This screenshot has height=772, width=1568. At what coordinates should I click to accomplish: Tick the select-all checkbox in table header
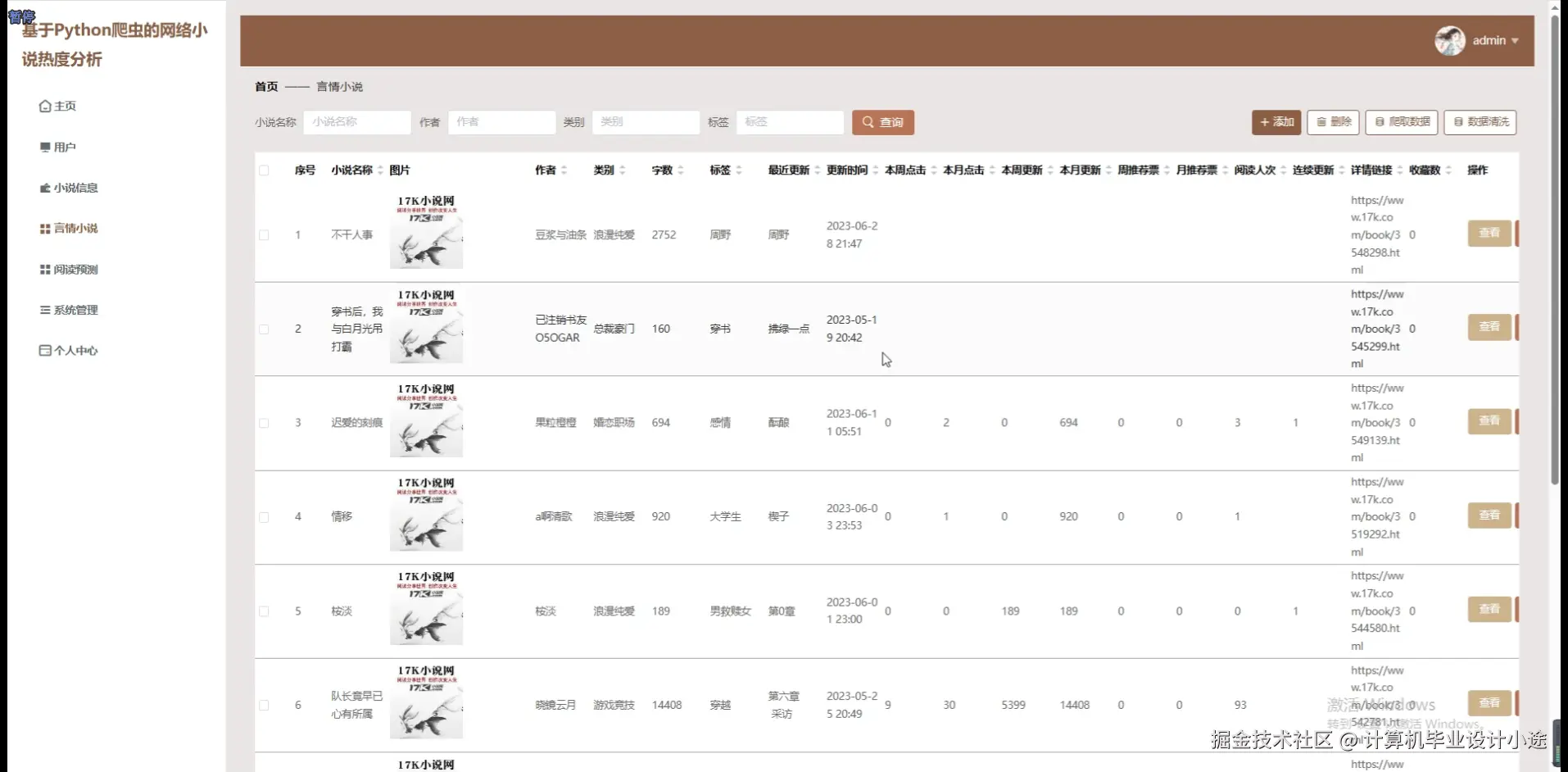coord(264,170)
